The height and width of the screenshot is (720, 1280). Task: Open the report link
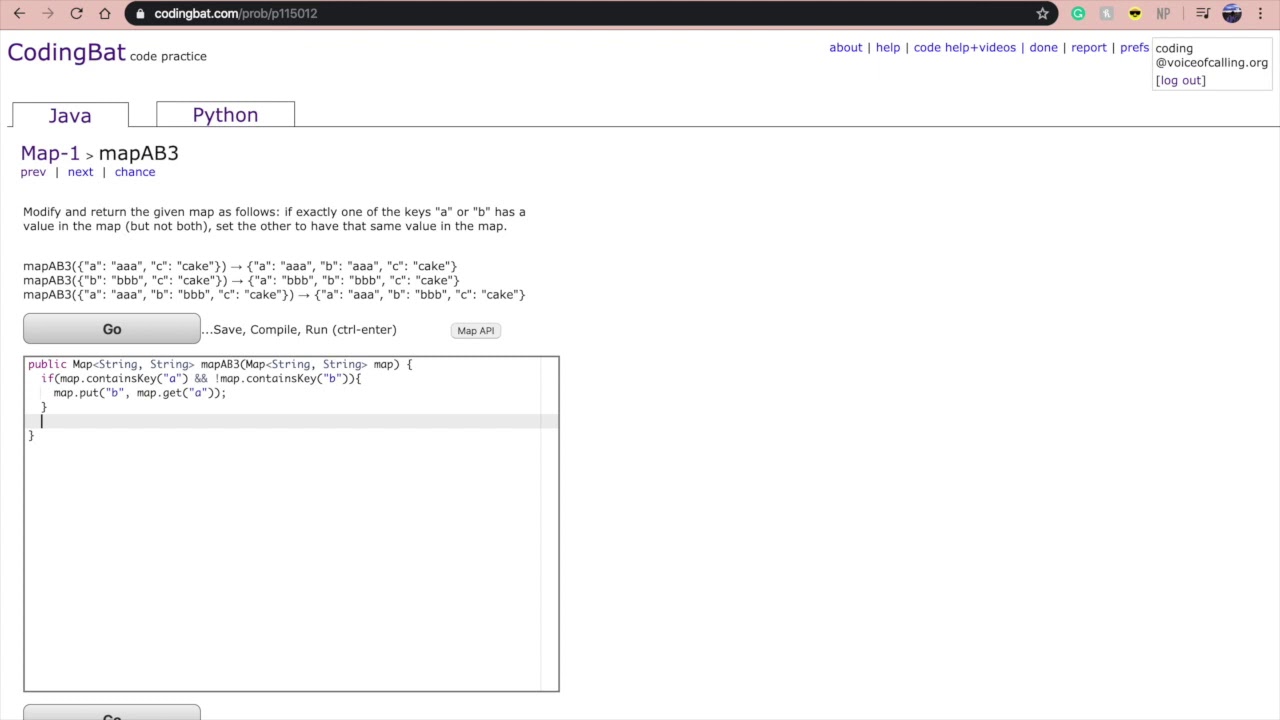[x=1089, y=48]
